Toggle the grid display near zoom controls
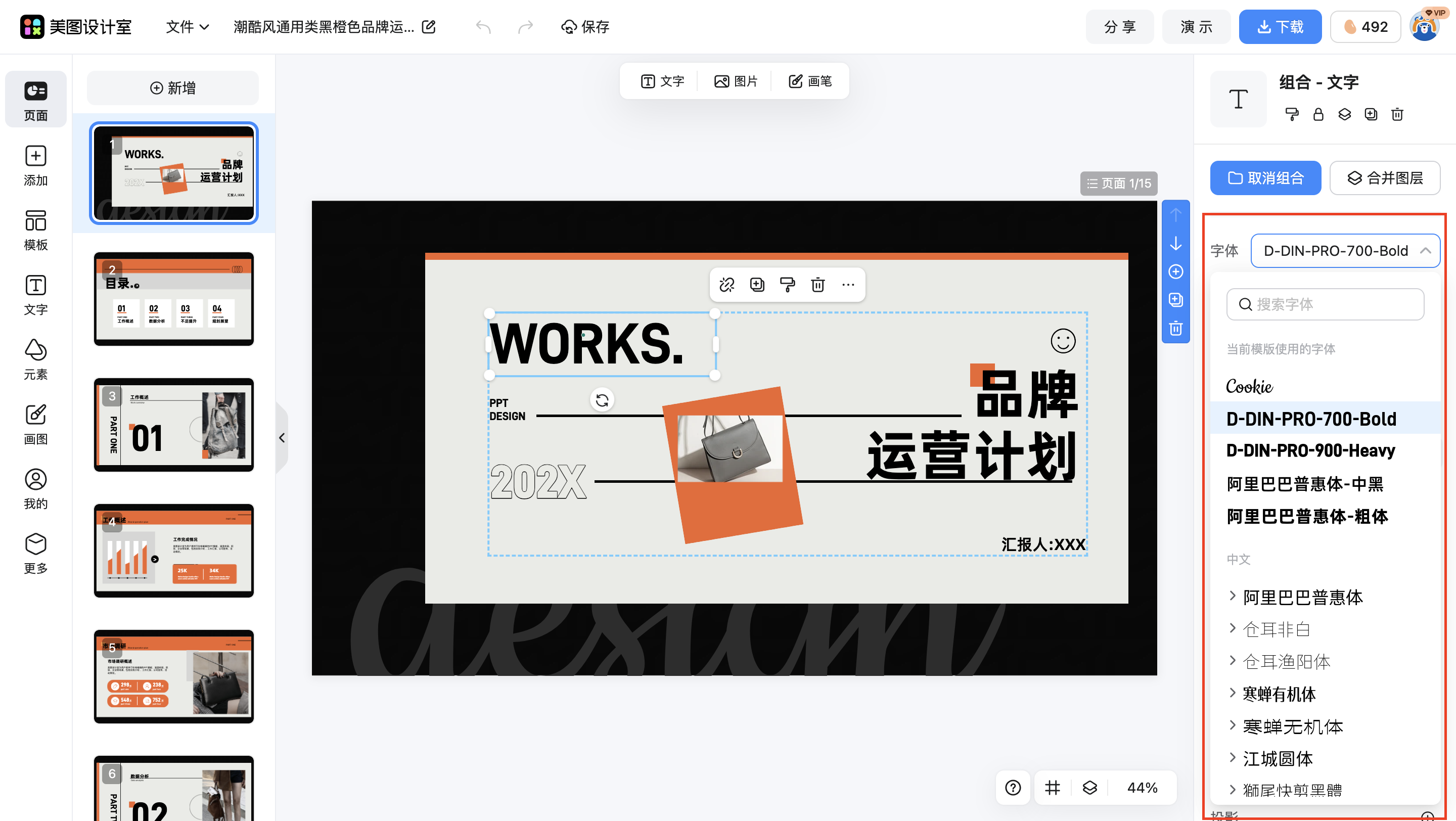The image size is (1456, 821). click(1052, 787)
